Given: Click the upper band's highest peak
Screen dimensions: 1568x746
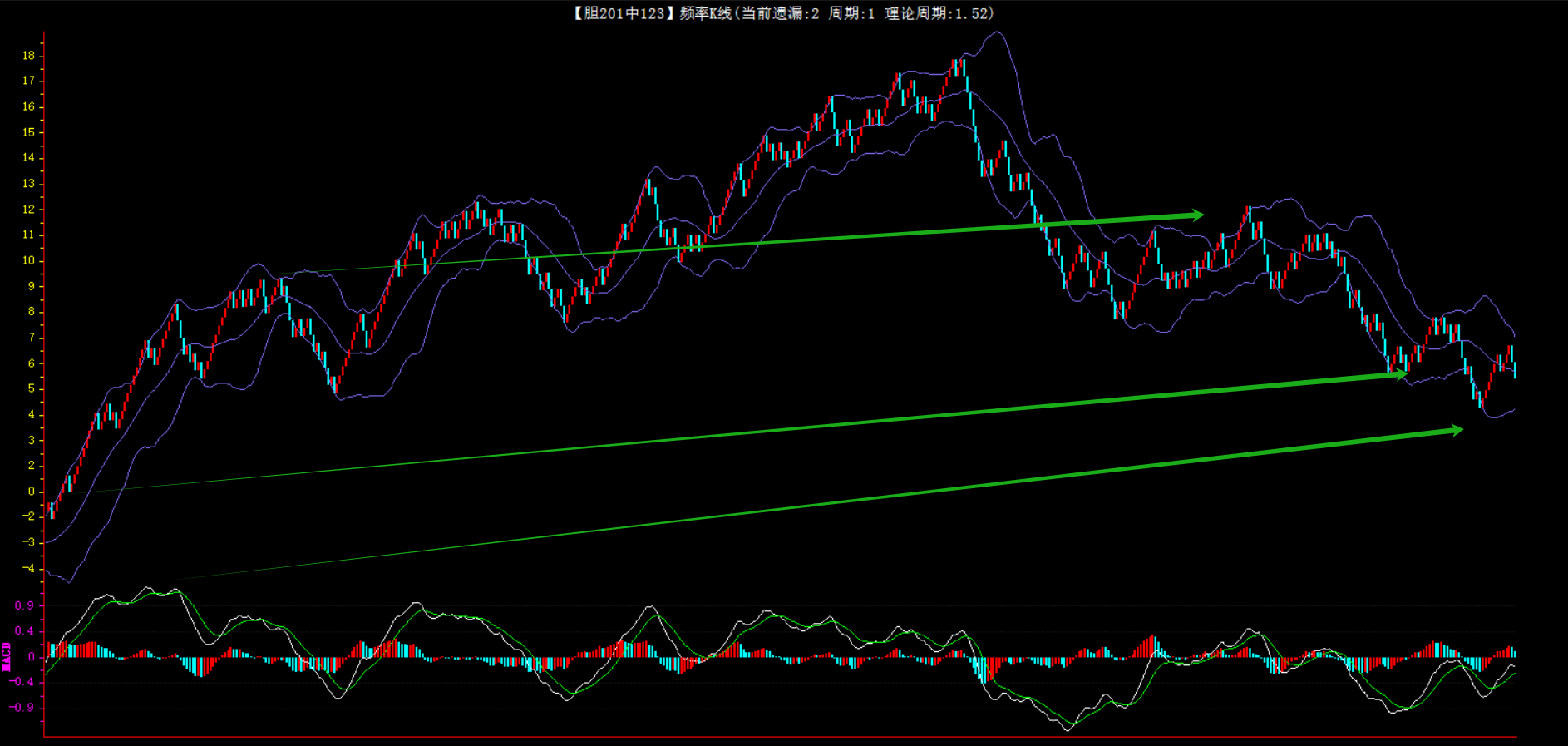Looking at the screenshot, I should click(997, 33).
